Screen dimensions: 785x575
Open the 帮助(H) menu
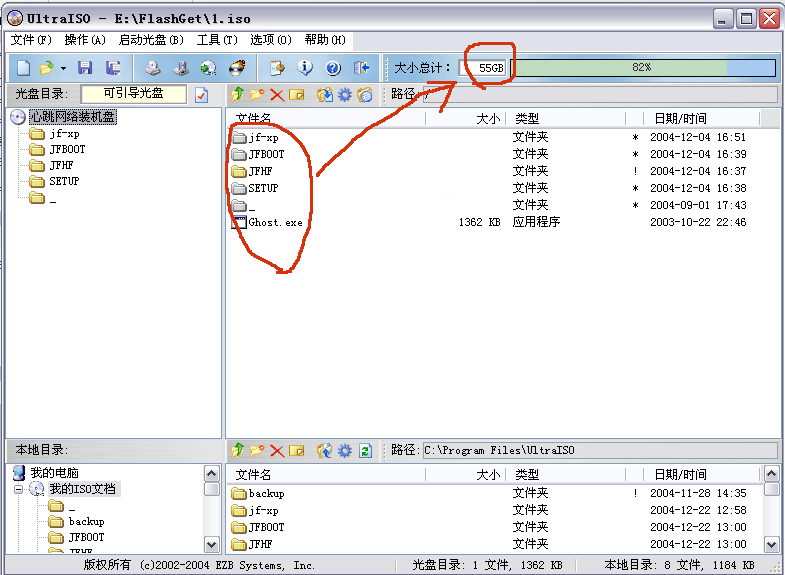[x=325, y=40]
